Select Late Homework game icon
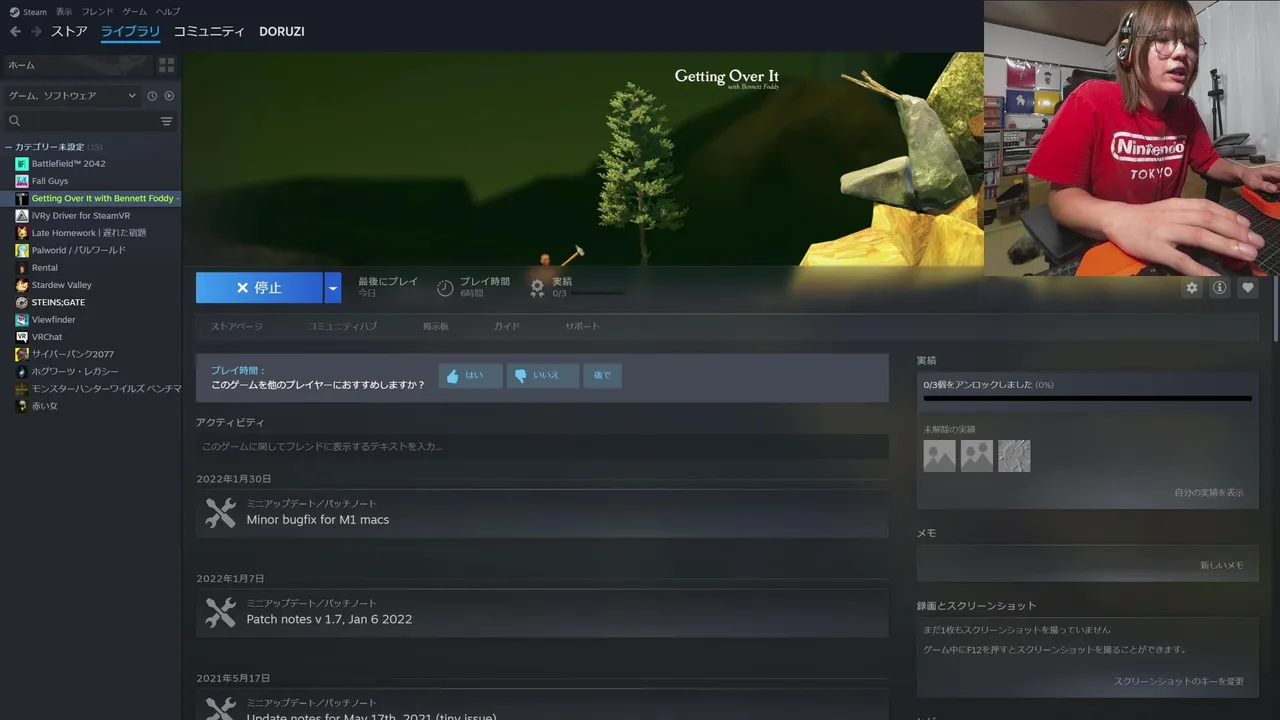The image size is (1280, 720). [22, 233]
